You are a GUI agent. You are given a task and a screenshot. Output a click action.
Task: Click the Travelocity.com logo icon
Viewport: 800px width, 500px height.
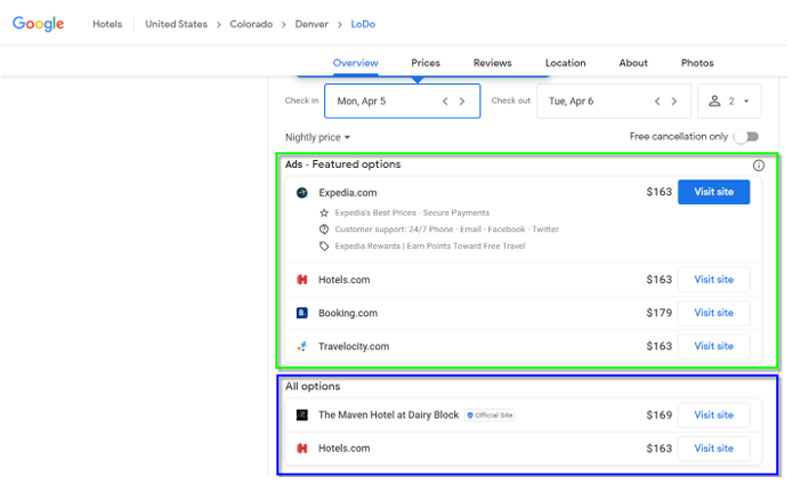(302, 346)
